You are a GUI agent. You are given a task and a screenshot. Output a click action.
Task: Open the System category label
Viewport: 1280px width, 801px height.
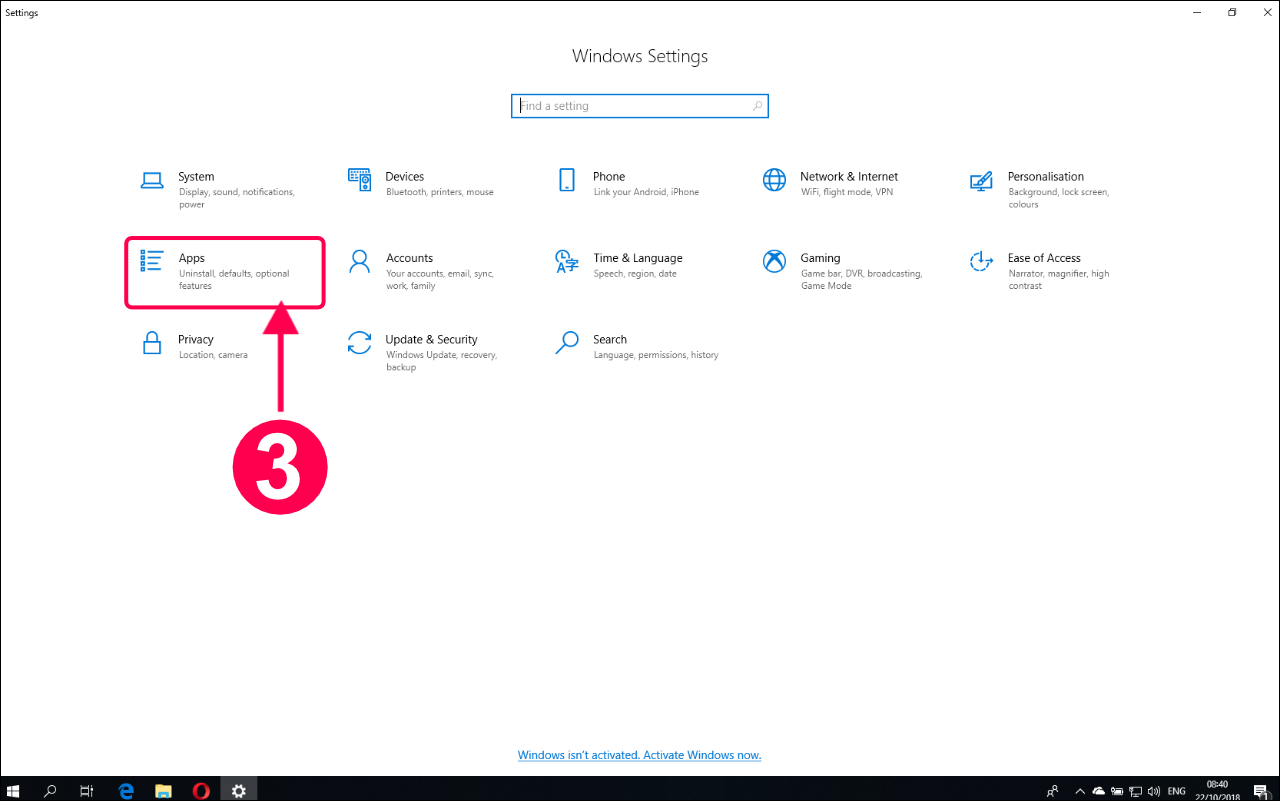pyautogui.click(x=196, y=177)
